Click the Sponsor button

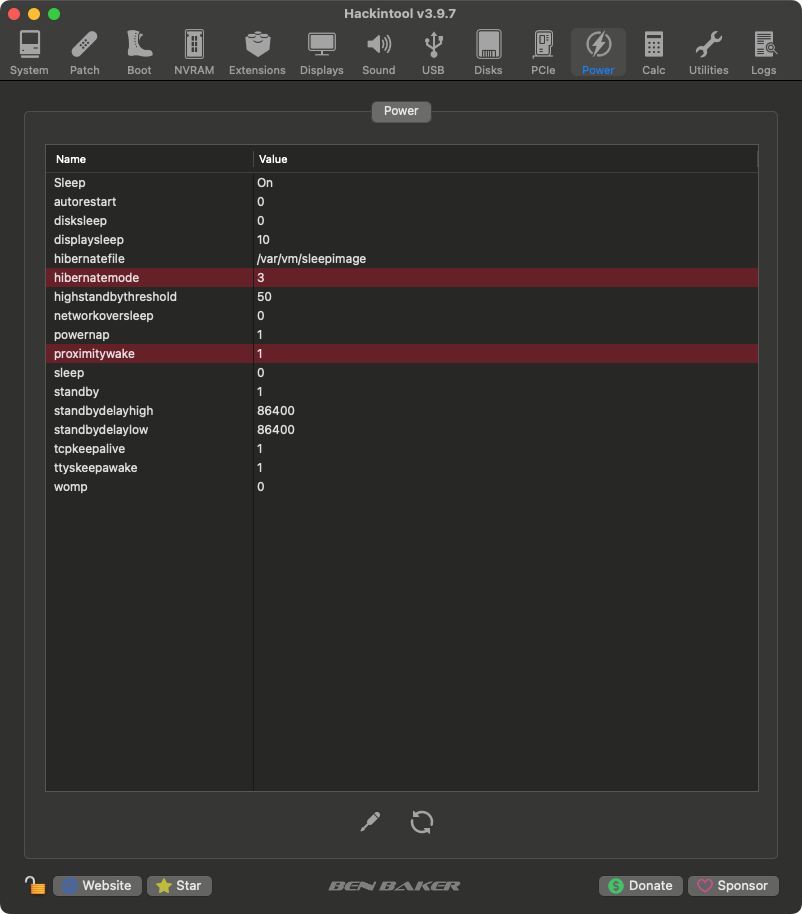[x=733, y=885]
